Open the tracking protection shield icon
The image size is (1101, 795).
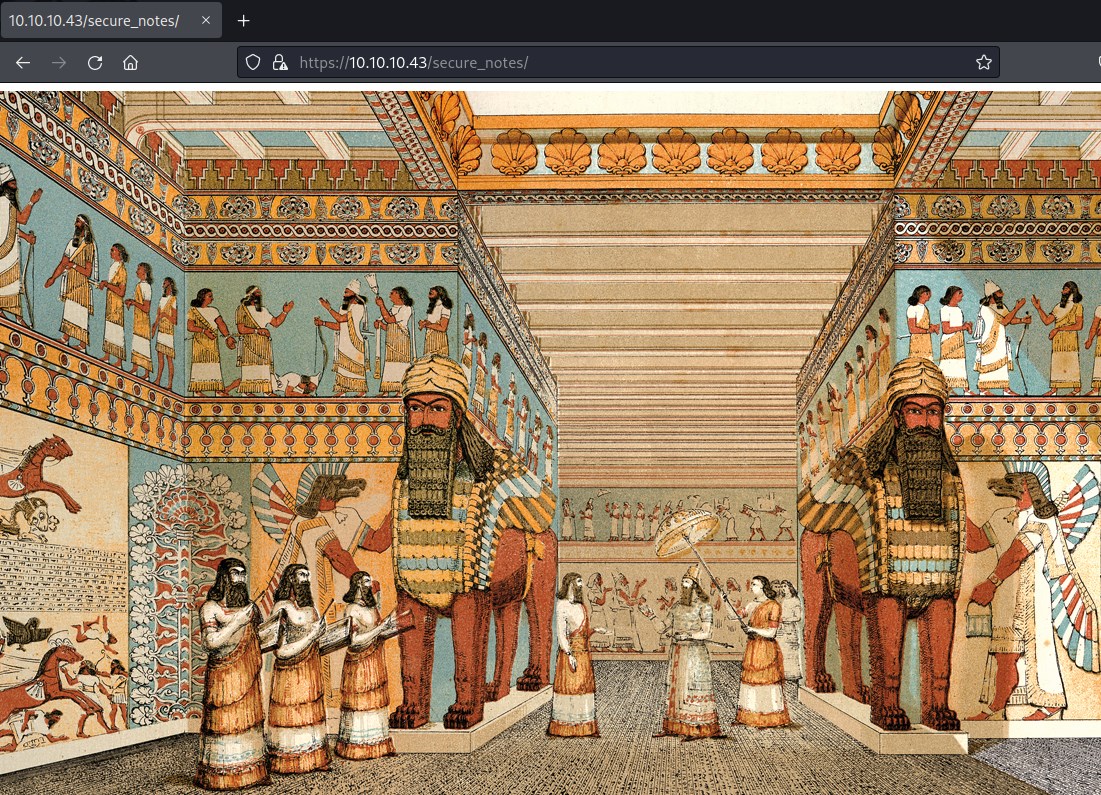point(254,62)
